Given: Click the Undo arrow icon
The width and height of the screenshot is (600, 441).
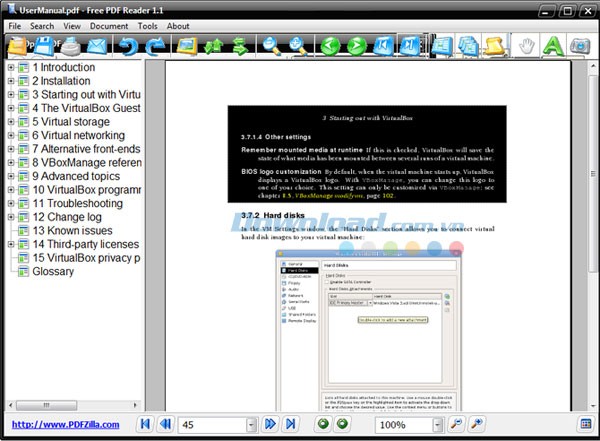Looking at the screenshot, I should [128, 46].
